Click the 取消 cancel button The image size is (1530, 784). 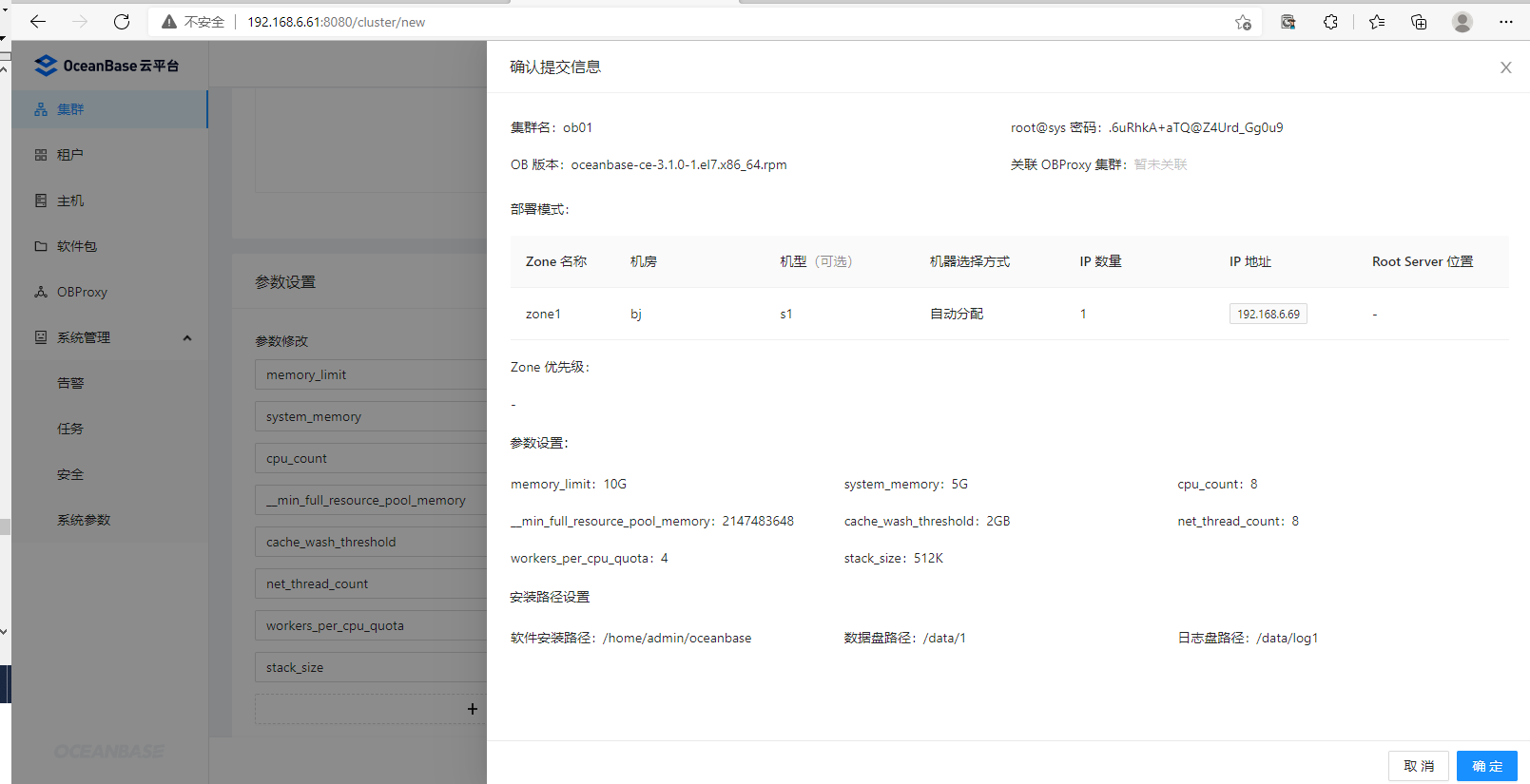[1419, 766]
